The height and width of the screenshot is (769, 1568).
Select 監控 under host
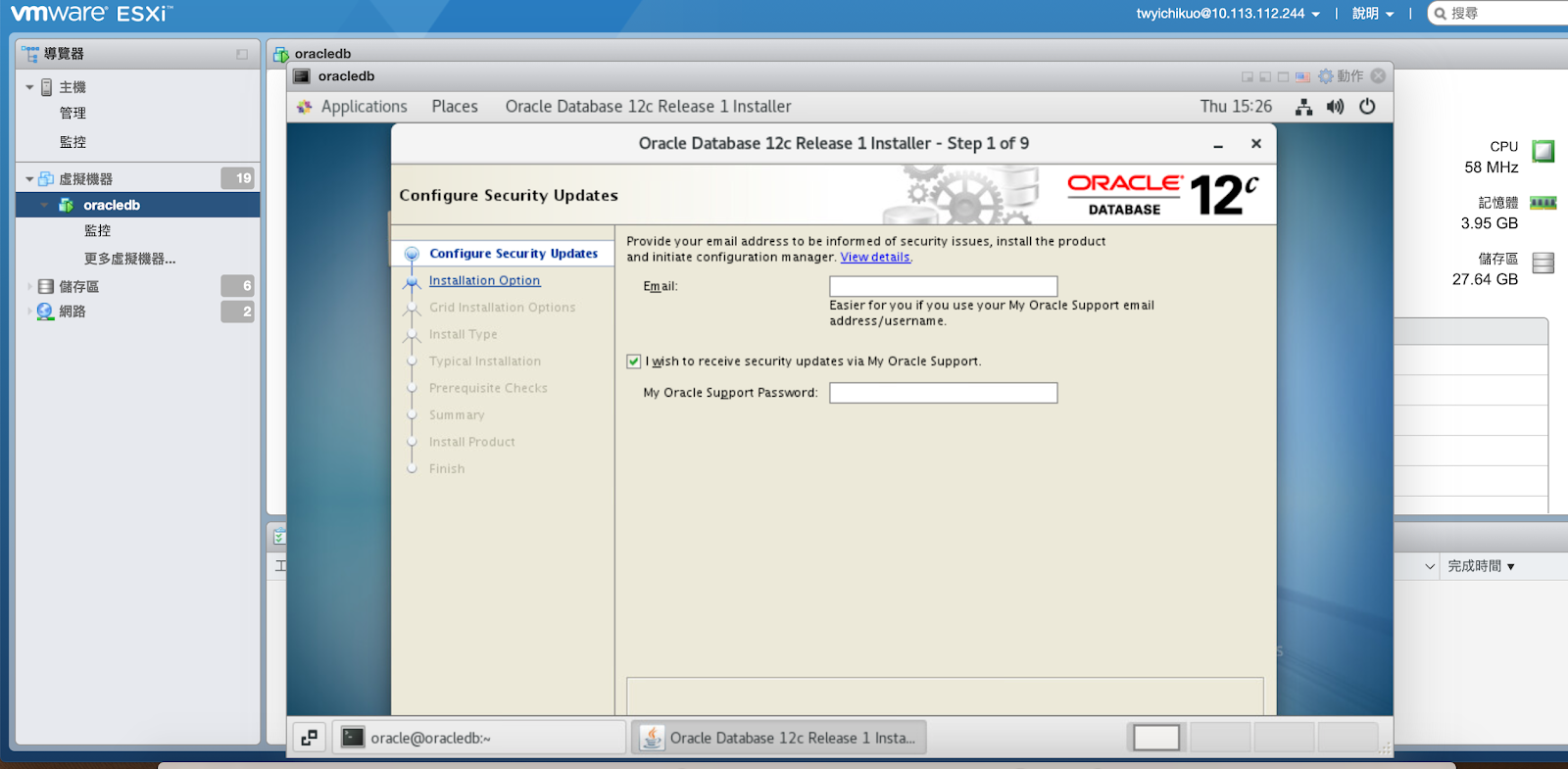[73, 142]
